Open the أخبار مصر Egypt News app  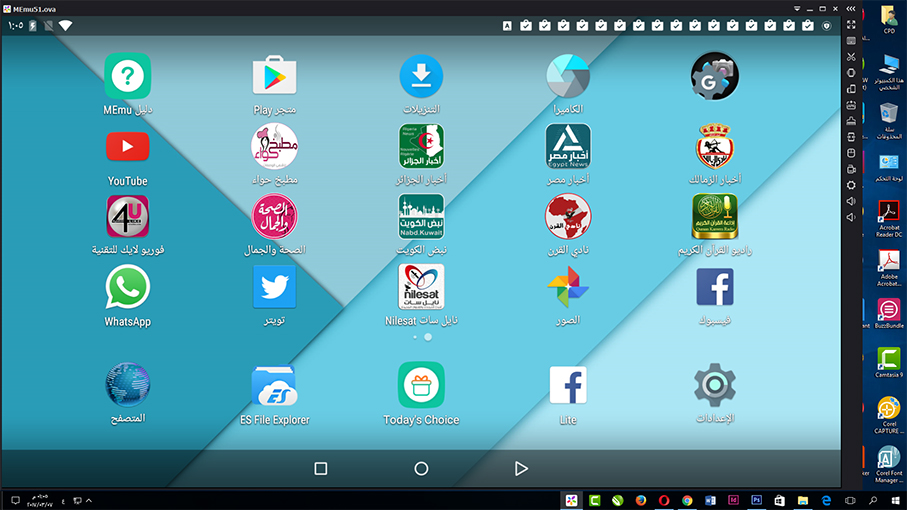(x=568, y=146)
